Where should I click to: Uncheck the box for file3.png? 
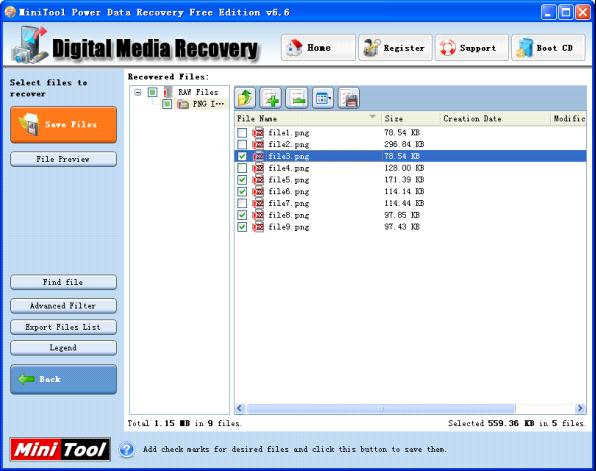[242, 156]
